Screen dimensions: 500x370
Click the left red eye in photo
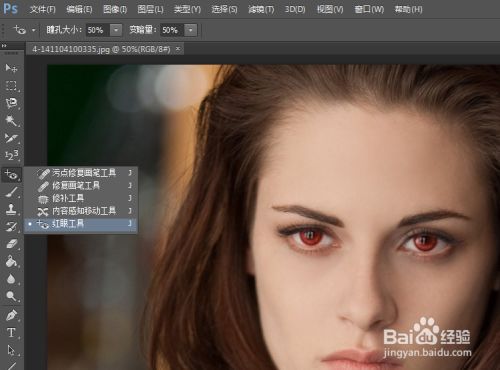pyautogui.click(x=310, y=237)
